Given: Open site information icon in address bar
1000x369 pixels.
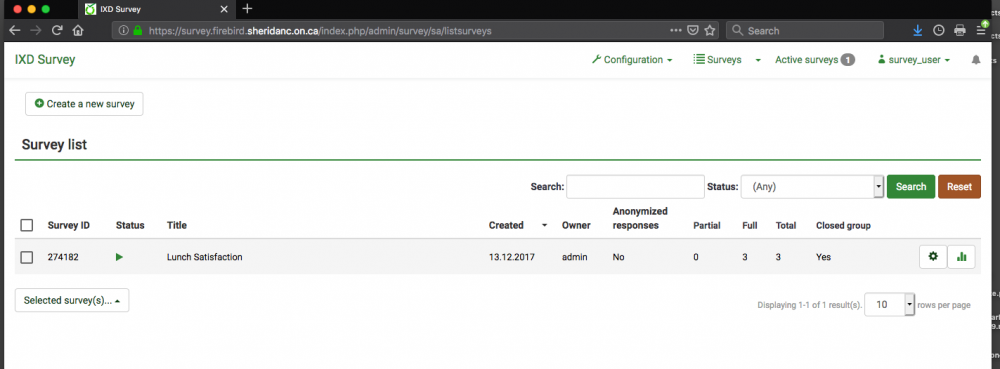Looking at the screenshot, I should pos(124,30).
